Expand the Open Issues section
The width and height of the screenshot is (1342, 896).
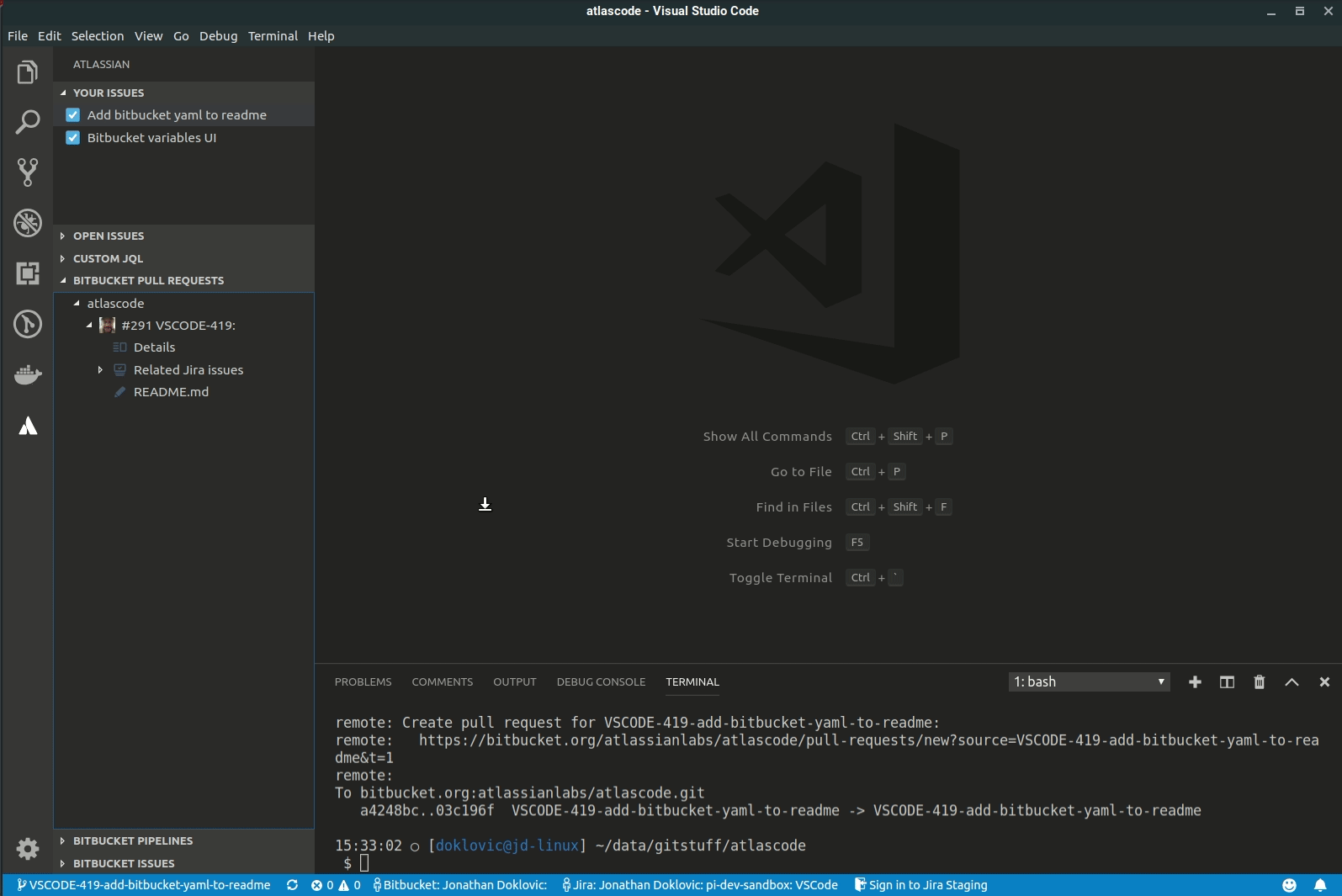click(108, 236)
